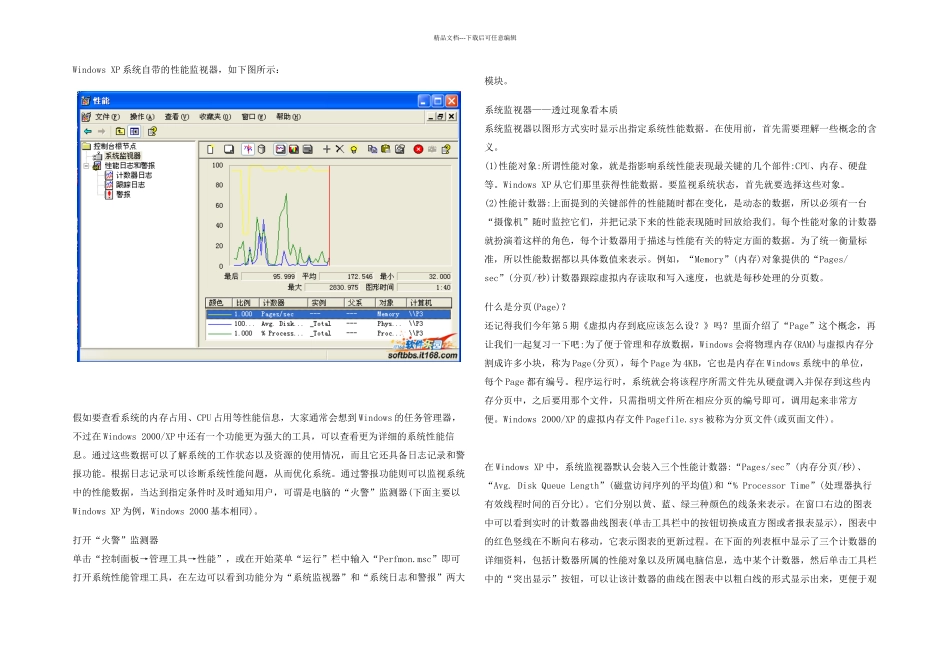
Task: Click the 父系 column header
Action: pos(360,302)
